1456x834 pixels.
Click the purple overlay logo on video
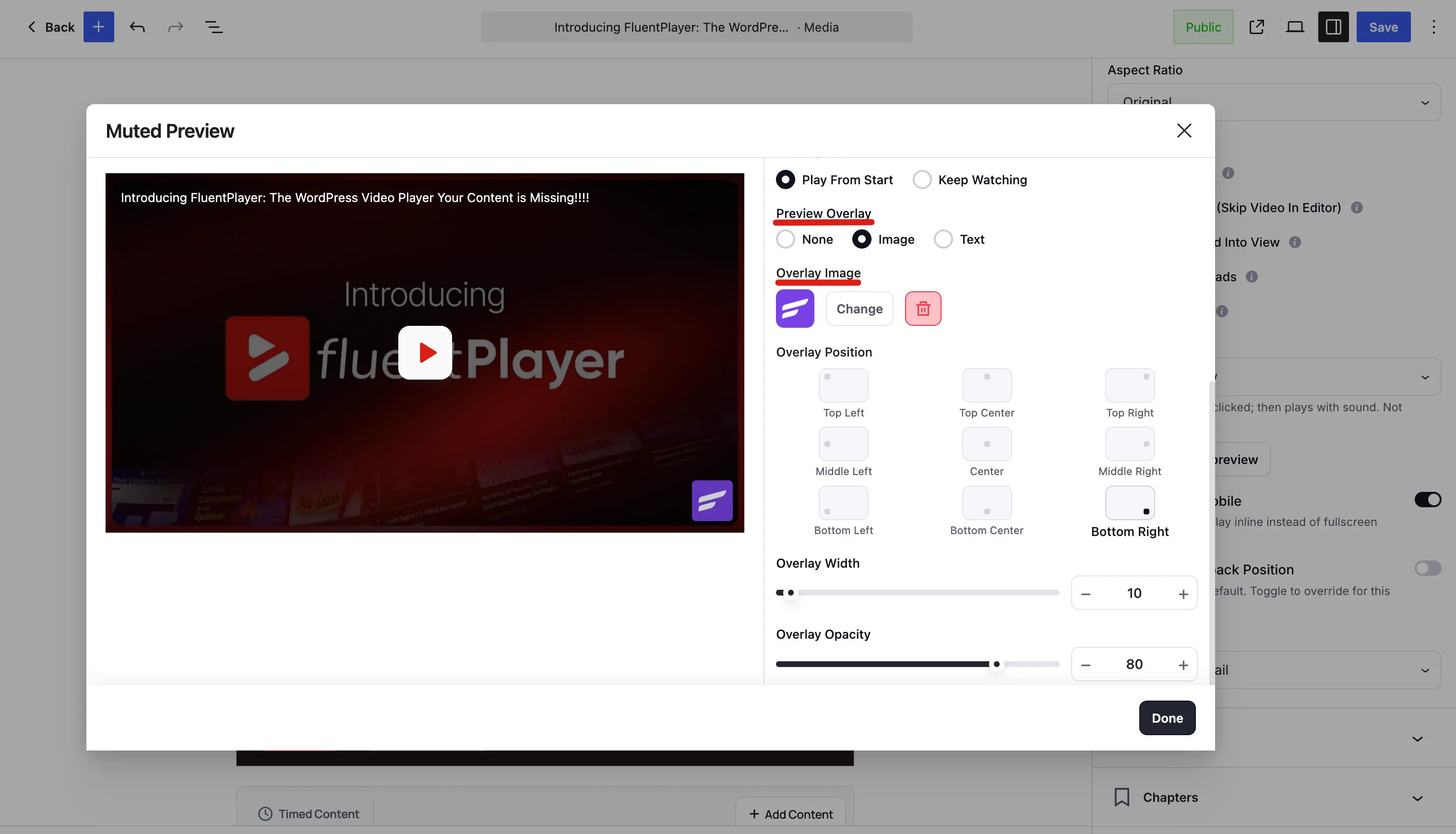(x=712, y=500)
